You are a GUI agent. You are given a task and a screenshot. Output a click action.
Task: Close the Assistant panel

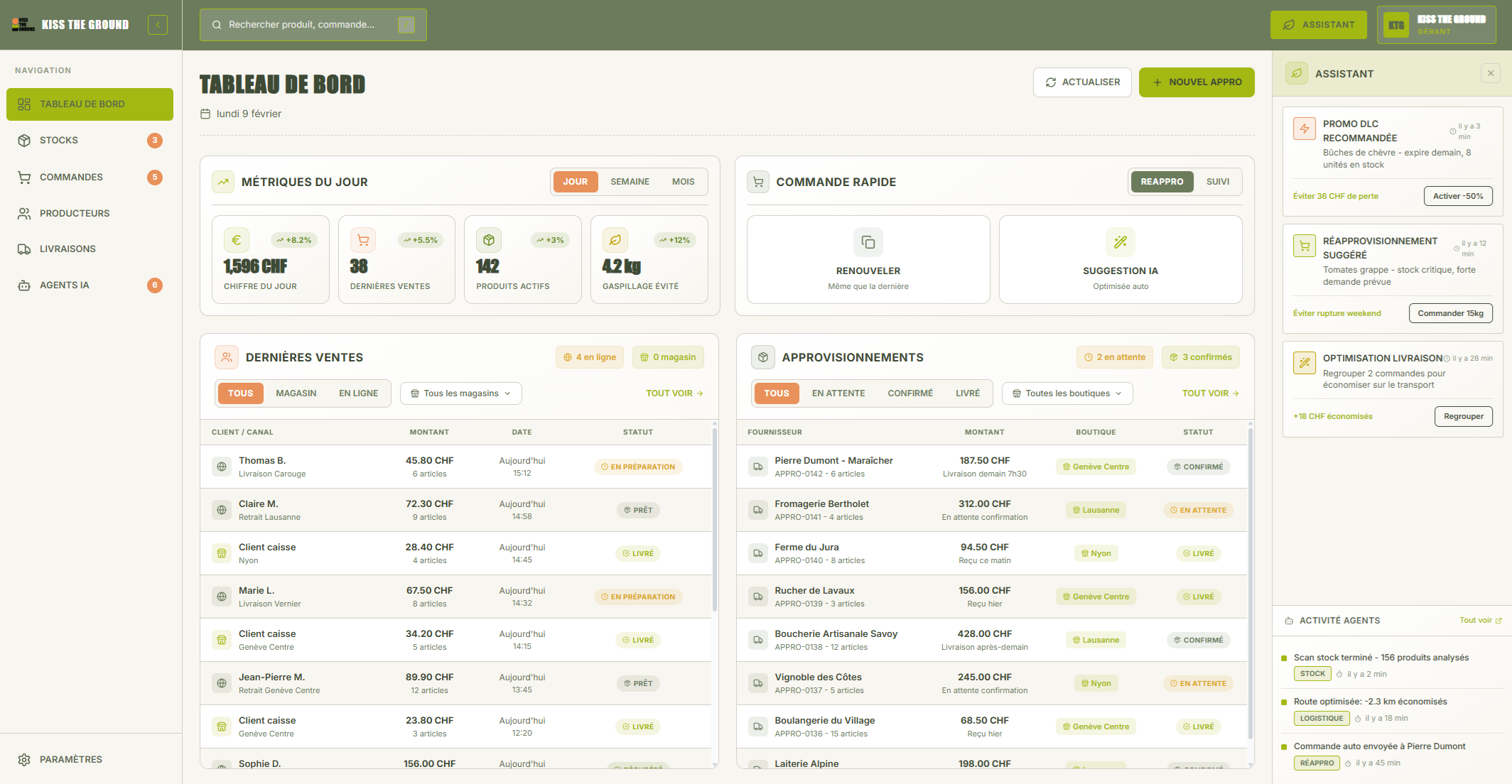1491,73
